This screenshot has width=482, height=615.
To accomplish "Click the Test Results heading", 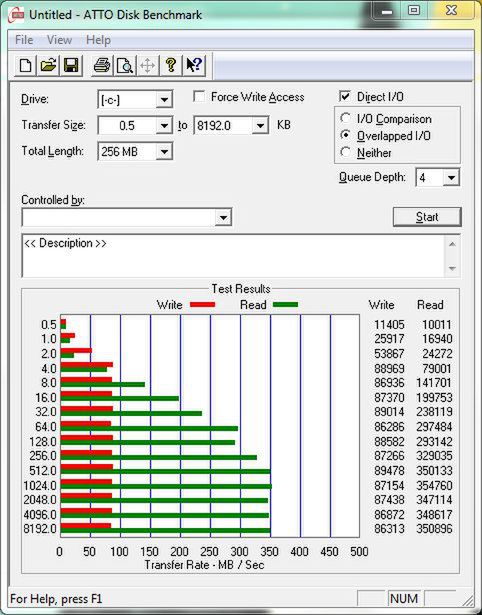I will 241,289.
